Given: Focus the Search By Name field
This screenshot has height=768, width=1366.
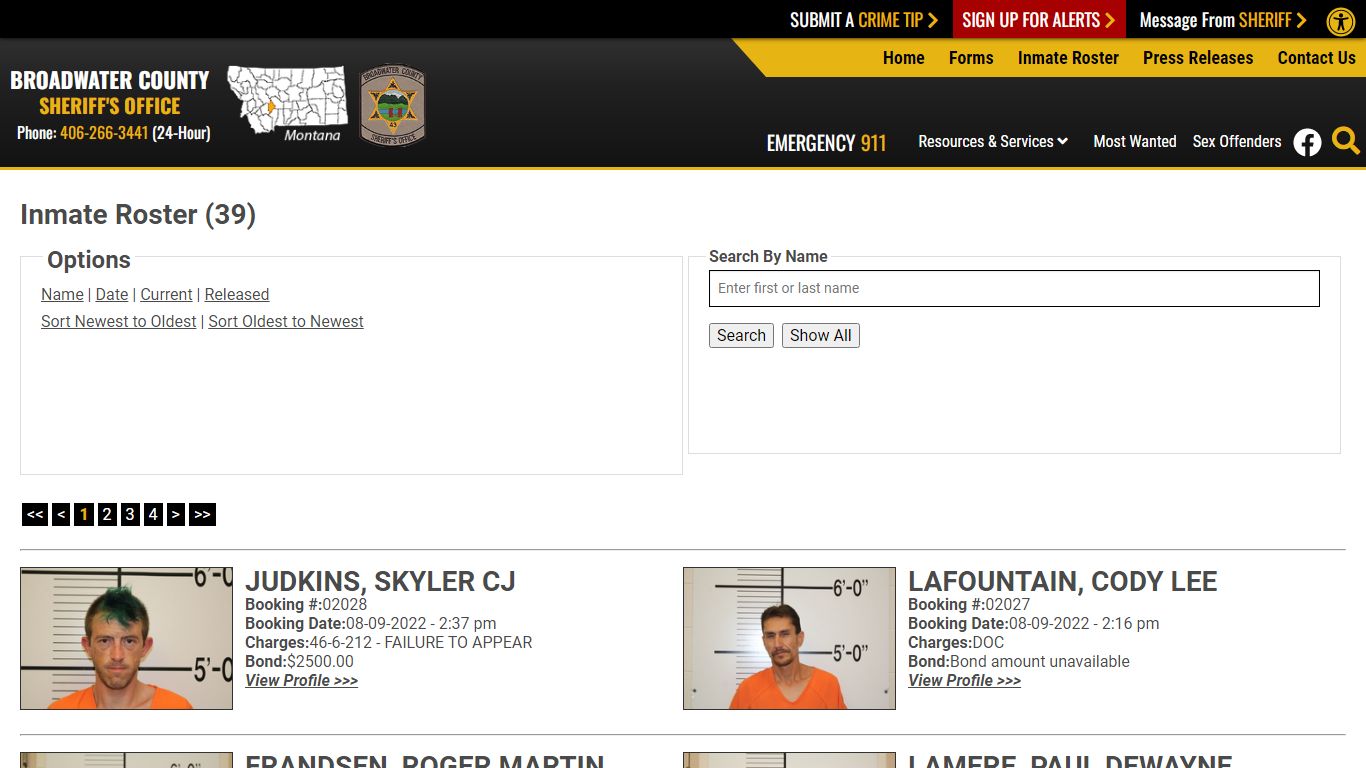Looking at the screenshot, I should pos(1014,288).
